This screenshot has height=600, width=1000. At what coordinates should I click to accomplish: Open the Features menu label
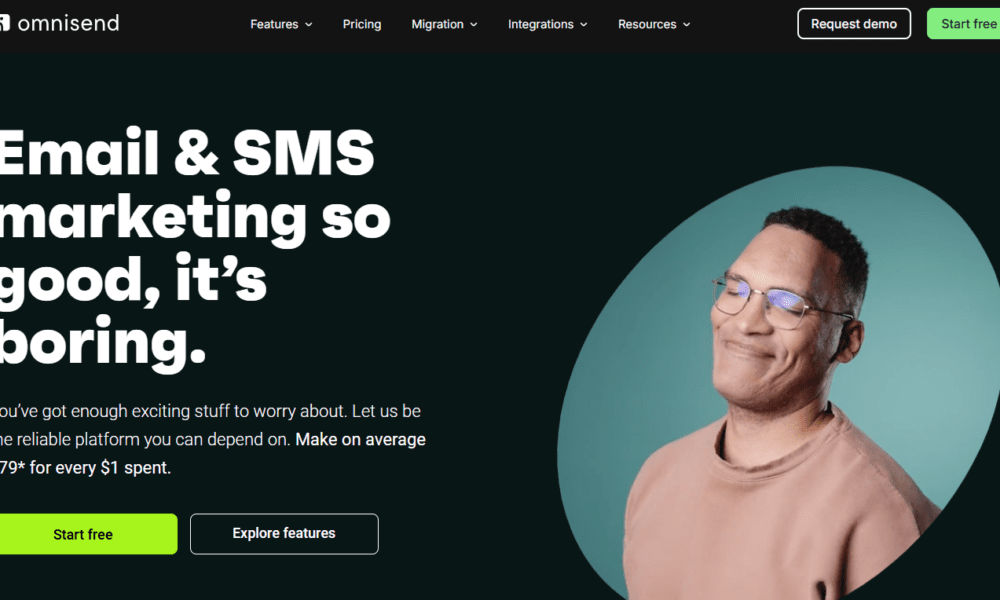[274, 24]
